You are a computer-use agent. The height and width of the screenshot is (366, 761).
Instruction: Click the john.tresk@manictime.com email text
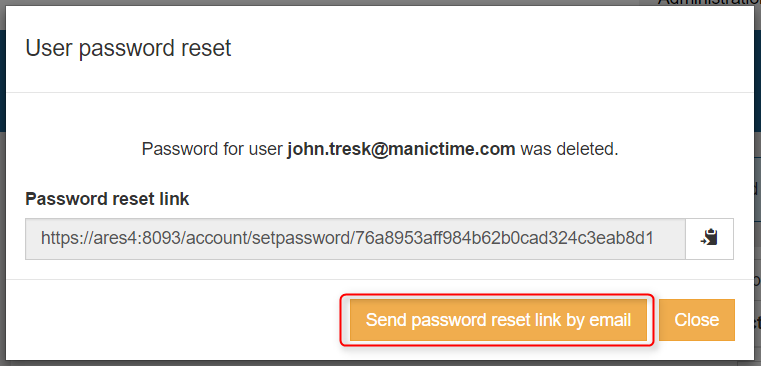(401, 149)
